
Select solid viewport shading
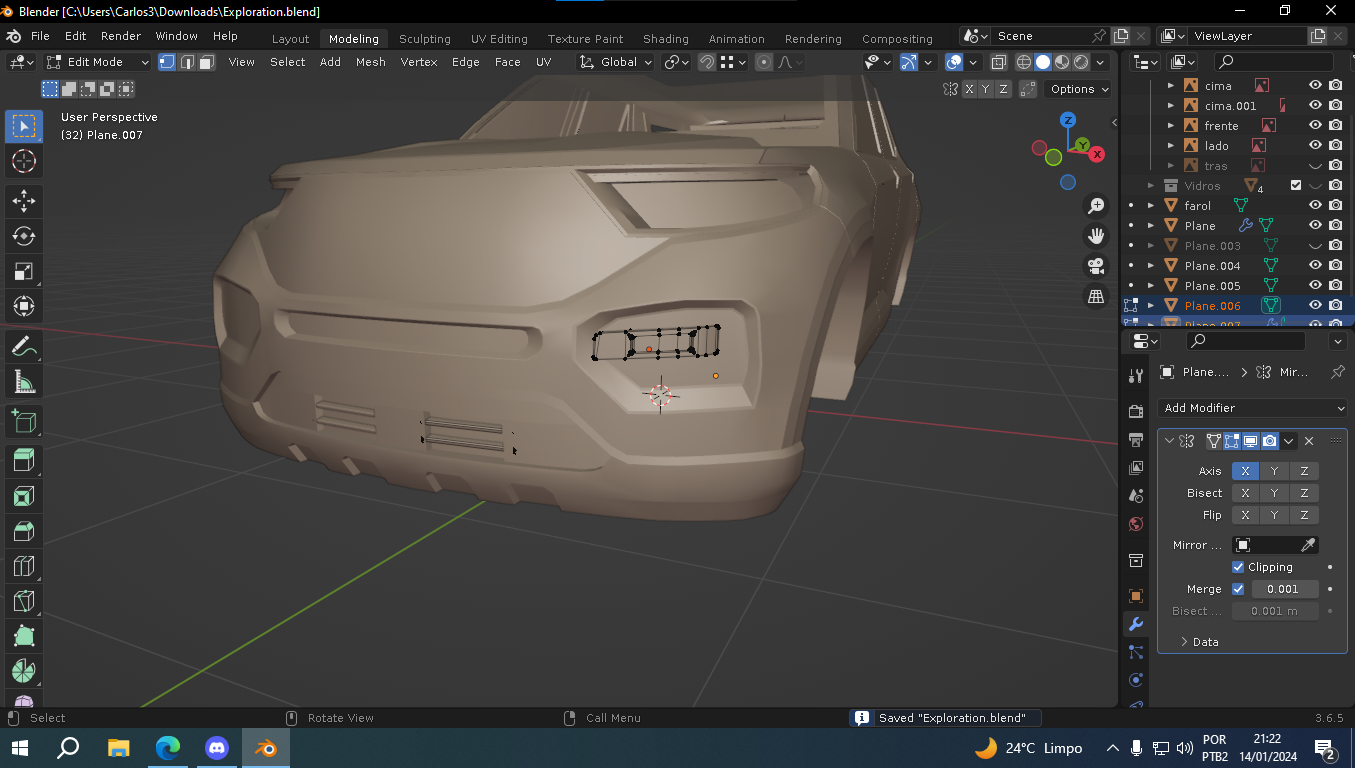point(1043,62)
